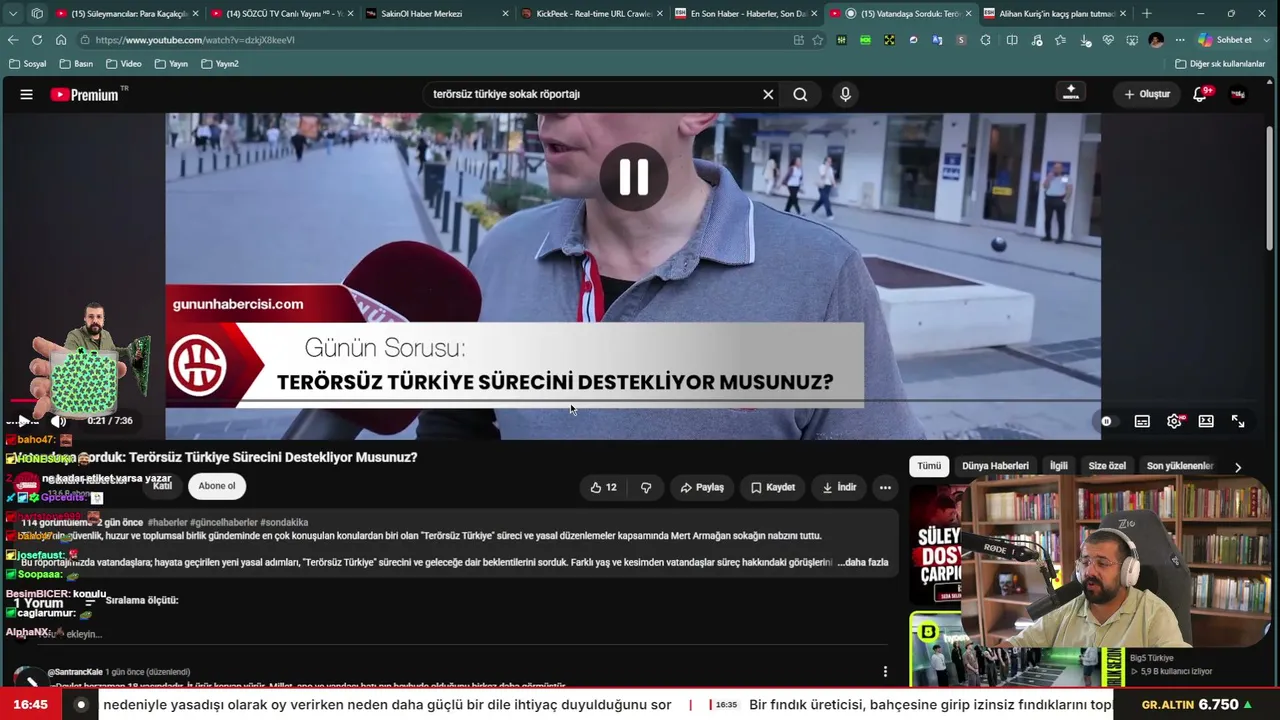
Task: Mute the video volume speaker
Action: point(58,421)
